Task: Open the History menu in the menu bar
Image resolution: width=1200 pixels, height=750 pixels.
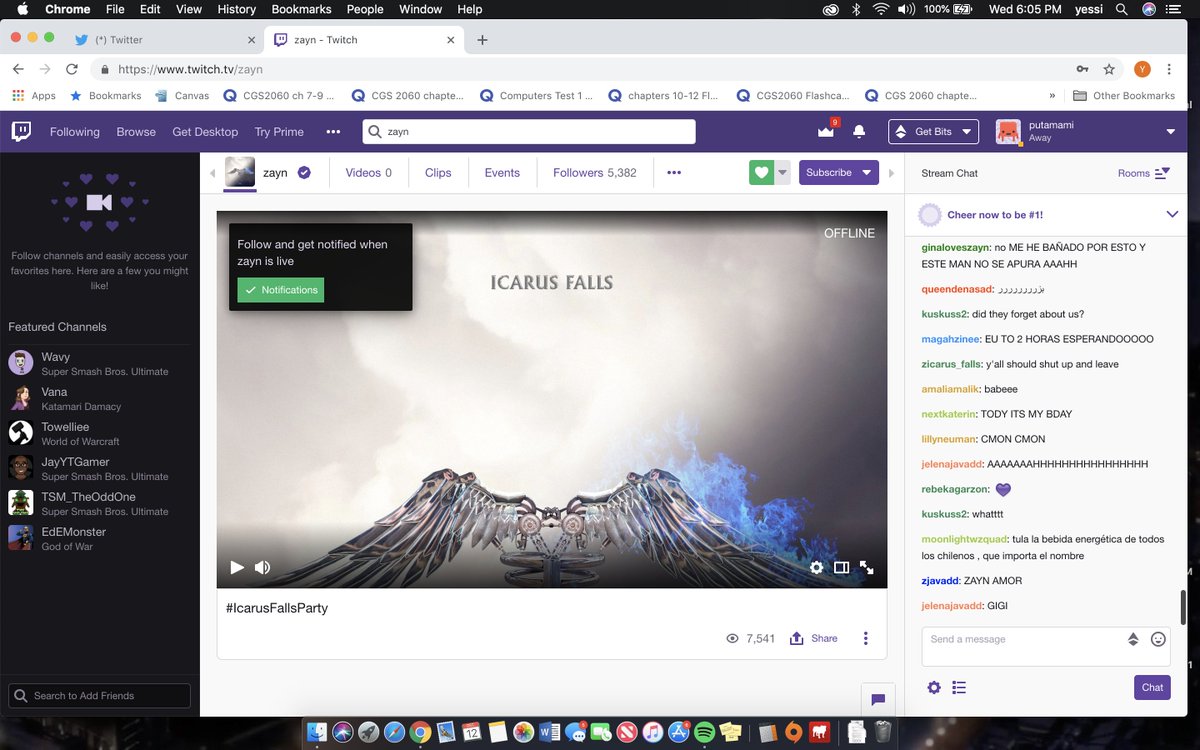Action: [236, 9]
